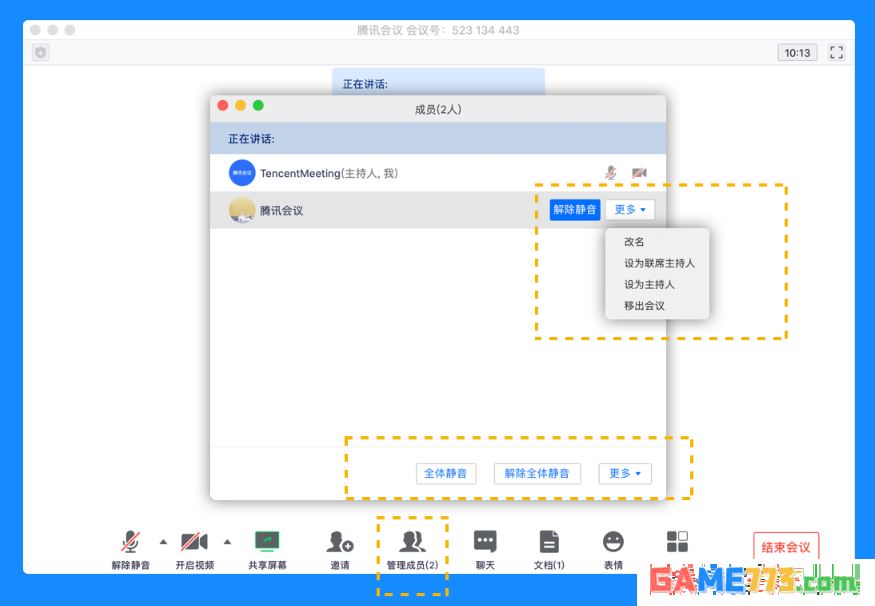This screenshot has height=606, width=875.
Task: Open the 表情 emoji reactions icon
Action: [613, 542]
